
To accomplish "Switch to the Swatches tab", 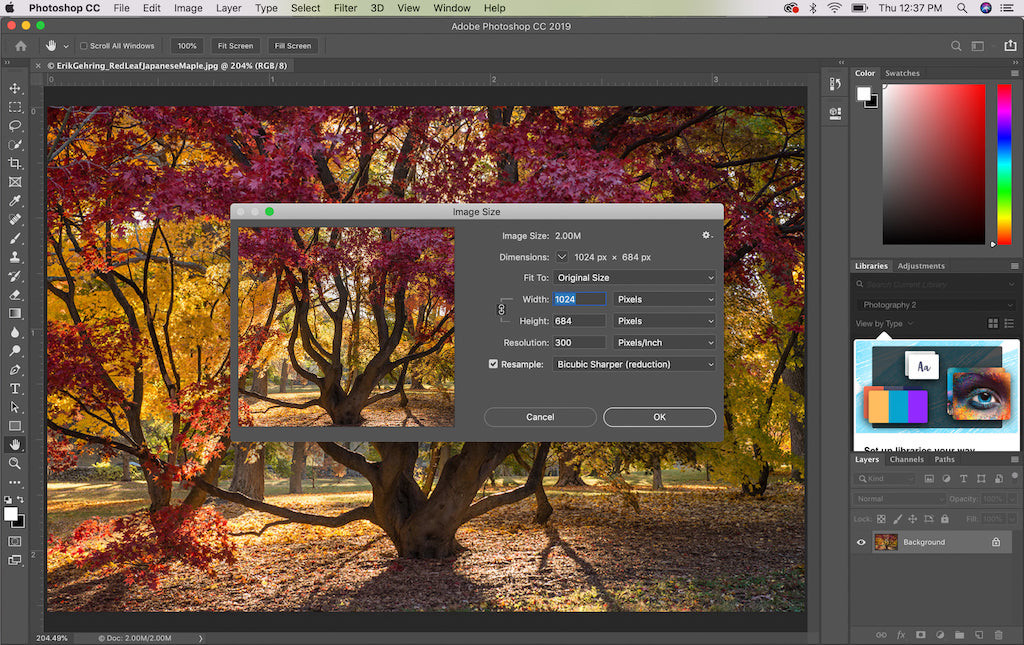I will coord(902,73).
